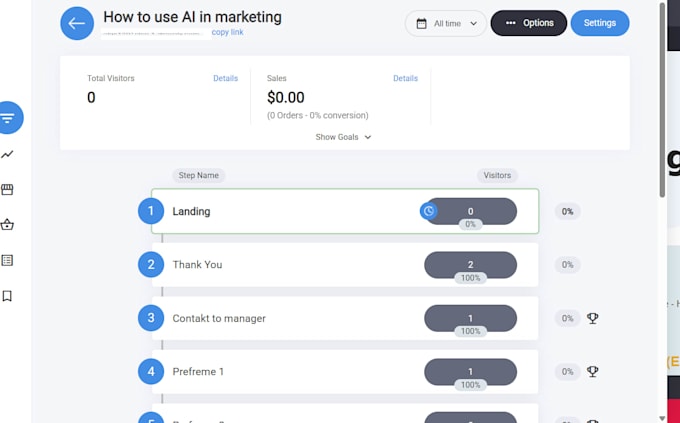The image size is (680, 423).
Task: Click step number 3 circle
Action: pos(151,318)
